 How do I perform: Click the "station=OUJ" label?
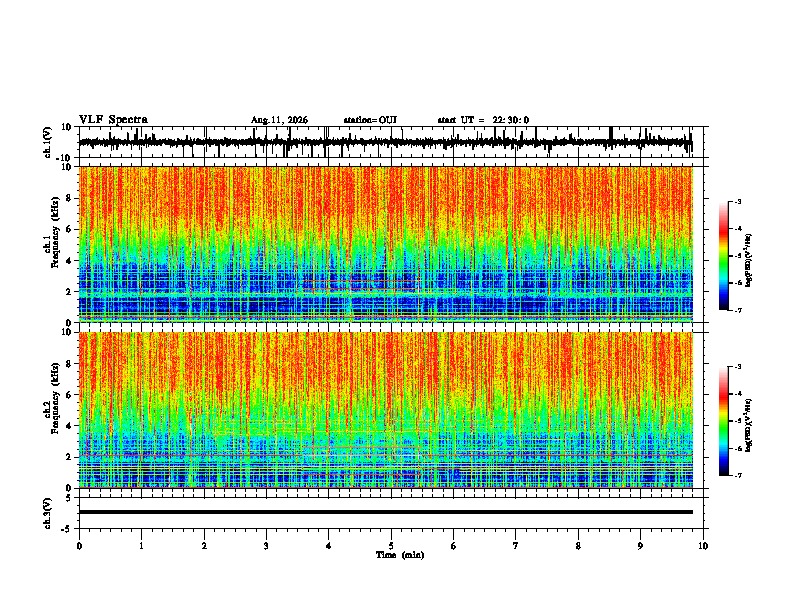[x=370, y=120]
